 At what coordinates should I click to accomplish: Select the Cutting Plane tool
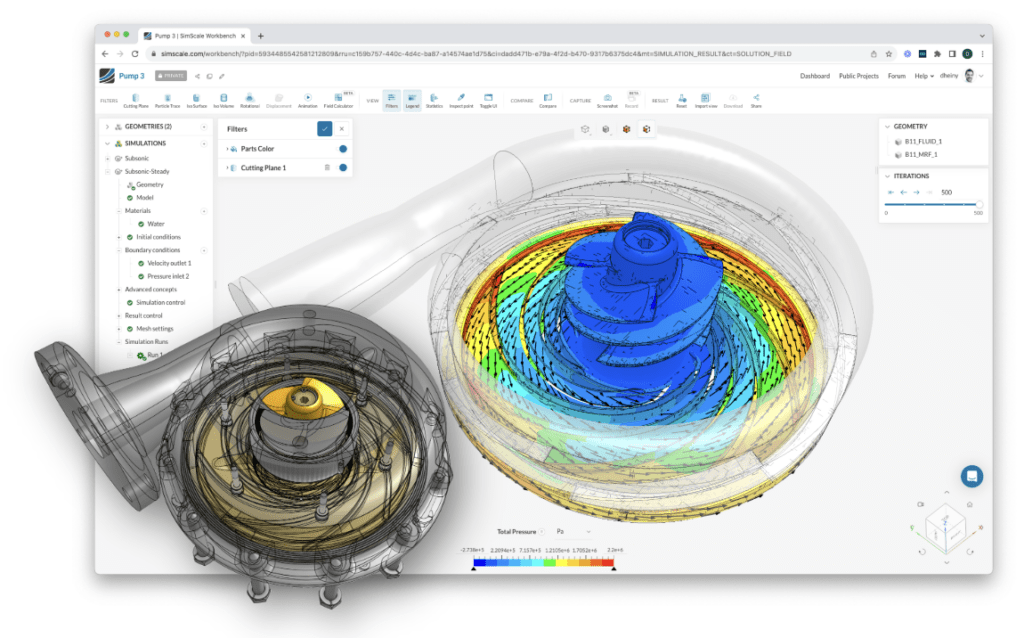click(135, 99)
